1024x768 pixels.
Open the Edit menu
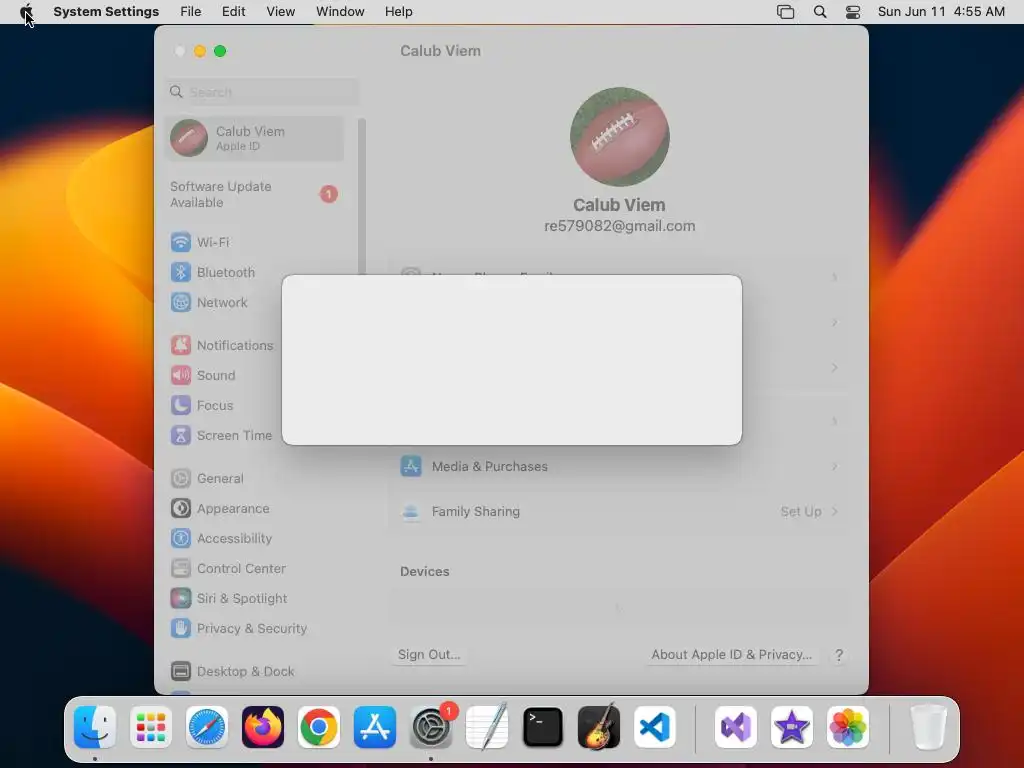pos(233,12)
